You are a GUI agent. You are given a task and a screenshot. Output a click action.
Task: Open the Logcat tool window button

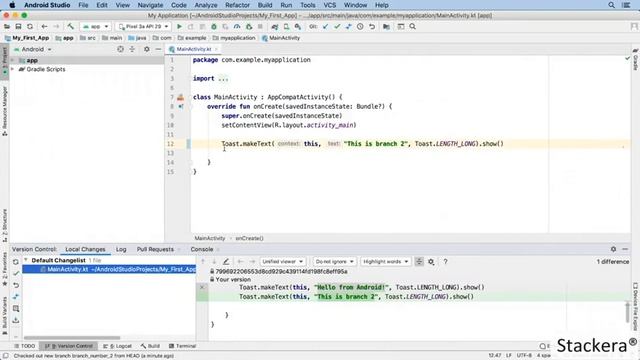click(x=118, y=346)
